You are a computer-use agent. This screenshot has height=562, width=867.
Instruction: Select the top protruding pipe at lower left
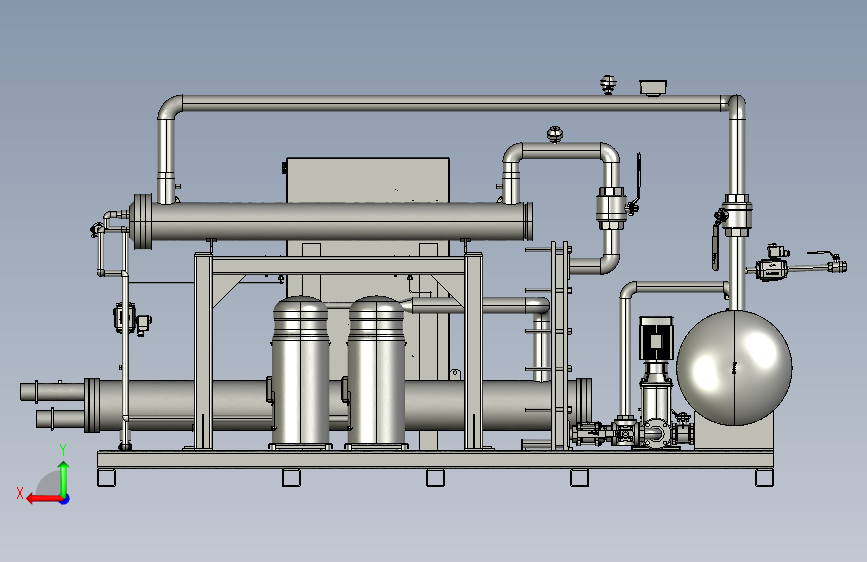[x=52, y=391]
